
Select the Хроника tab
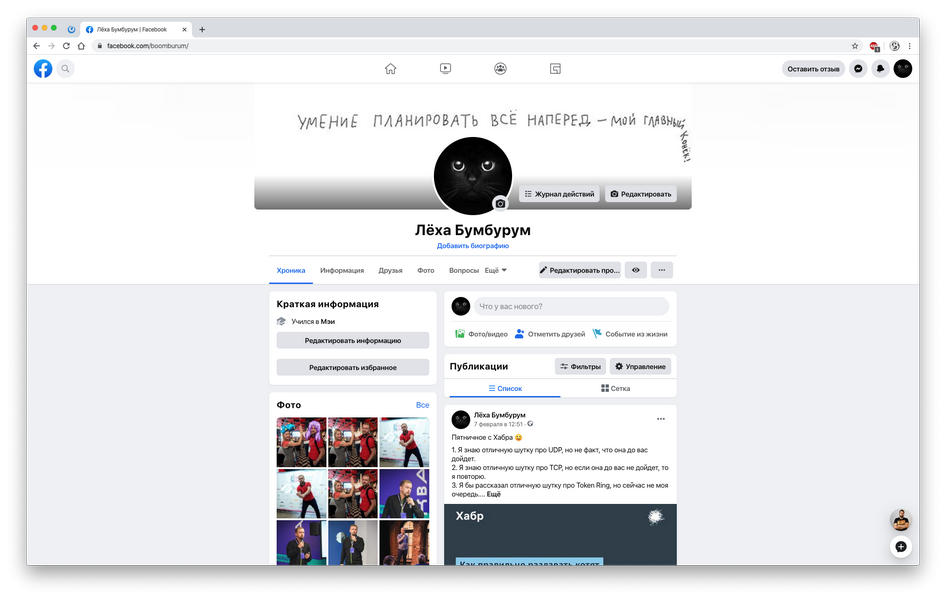coord(291,270)
